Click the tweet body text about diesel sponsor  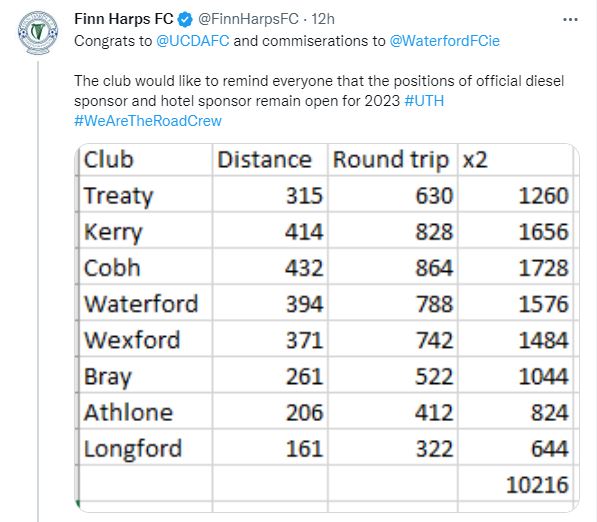pos(319,91)
